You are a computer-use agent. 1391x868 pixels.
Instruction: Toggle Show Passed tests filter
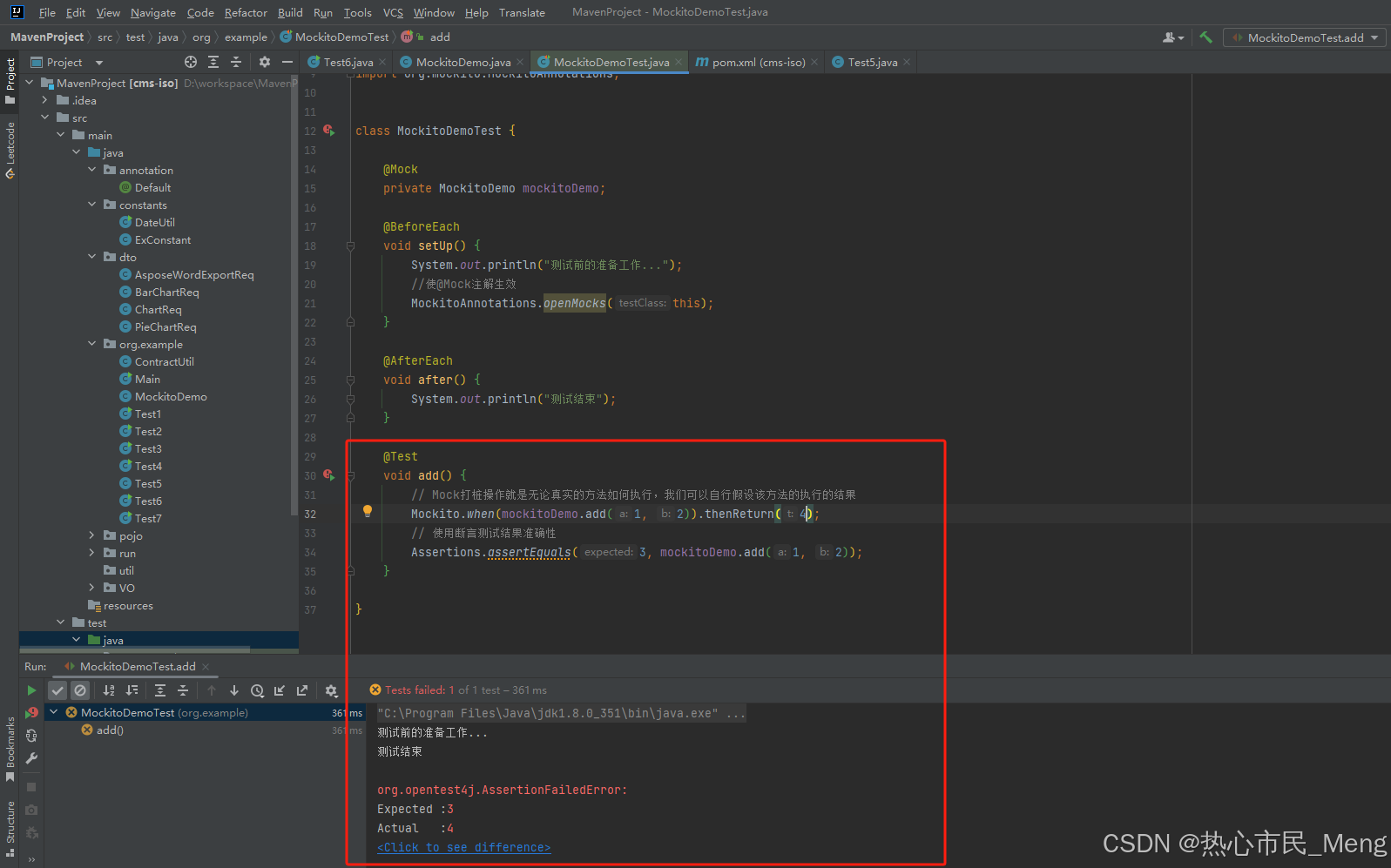tap(57, 690)
